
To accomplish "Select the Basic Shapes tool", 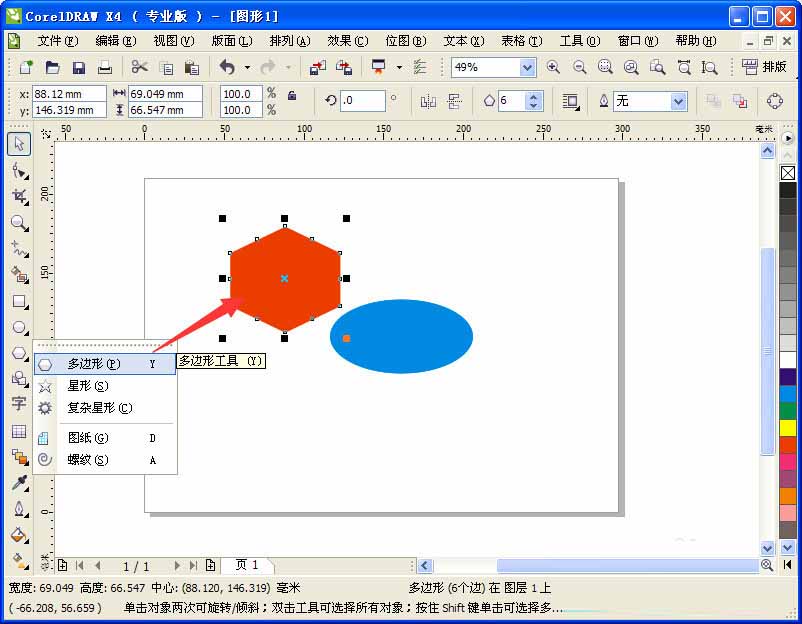I will (19, 378).
